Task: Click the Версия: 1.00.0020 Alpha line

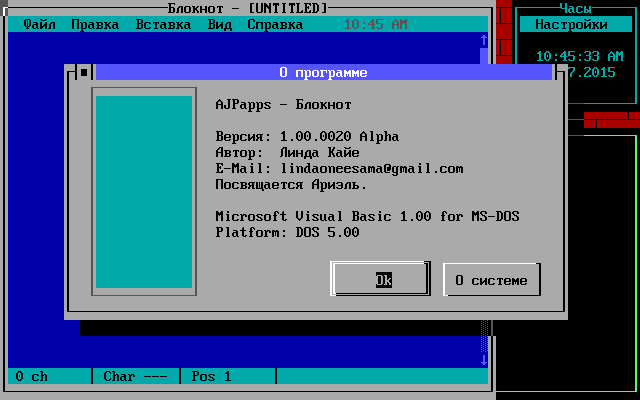Action: (307, 136)
